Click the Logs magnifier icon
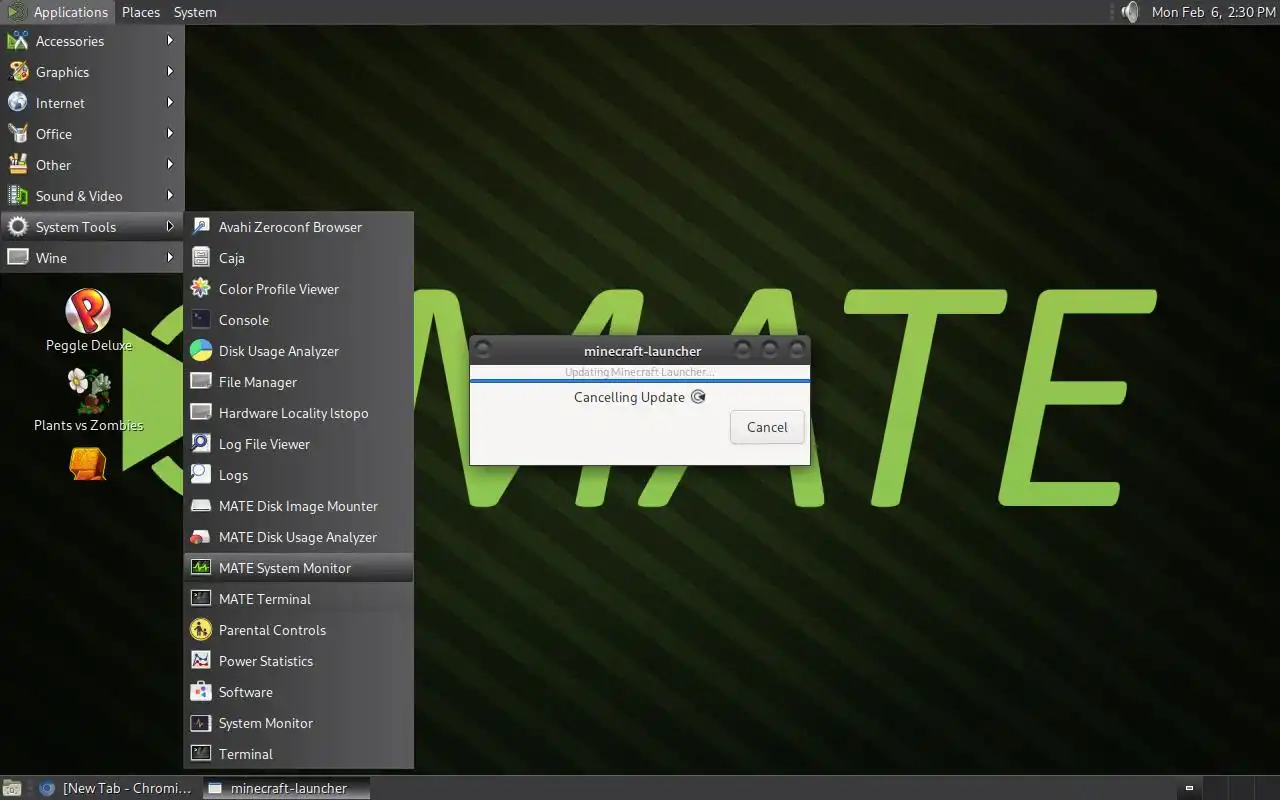This screenshot has height=800, width=1280. click(x=201, y=475)
